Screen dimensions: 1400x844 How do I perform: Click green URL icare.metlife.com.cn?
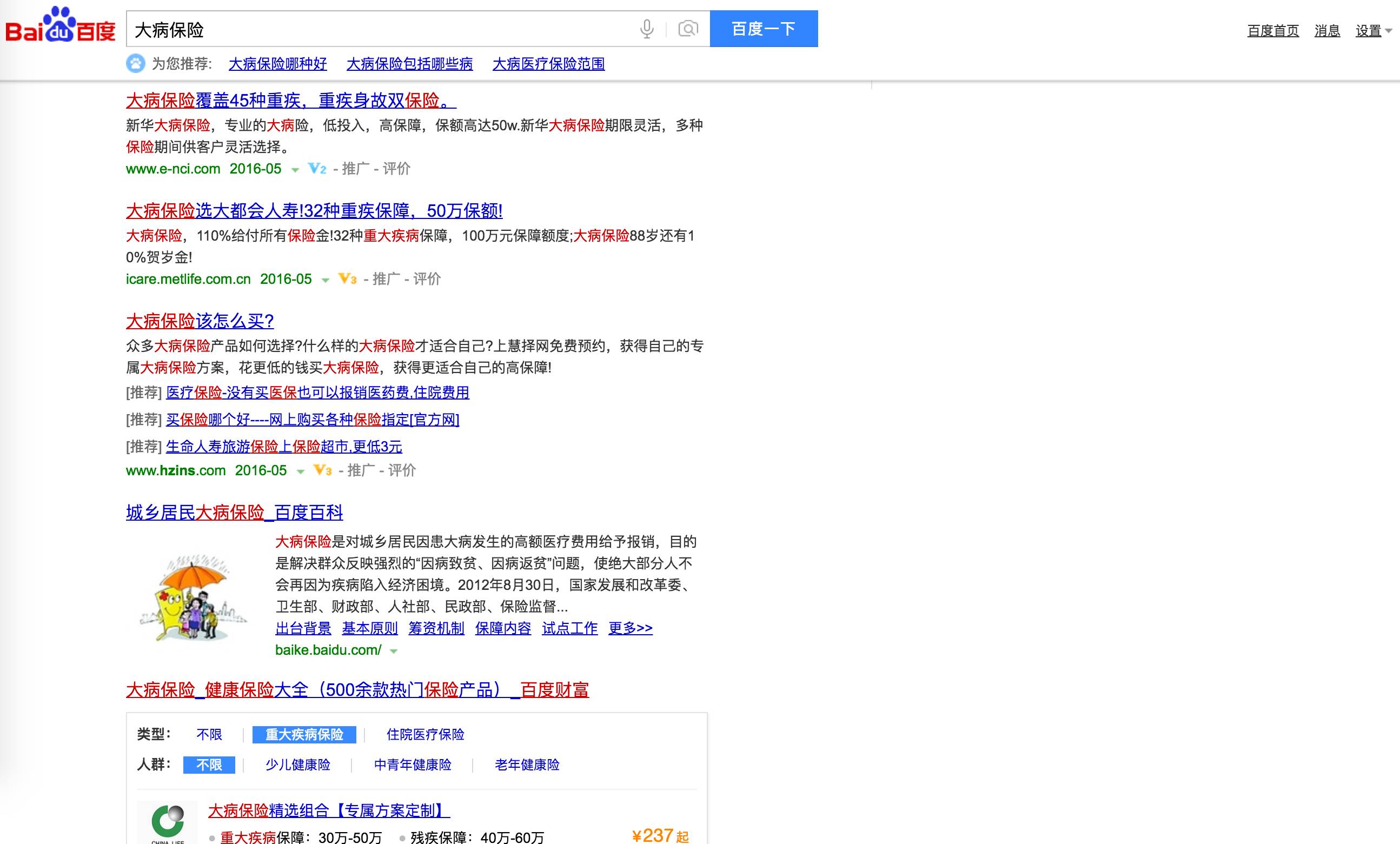click(189, 279)
